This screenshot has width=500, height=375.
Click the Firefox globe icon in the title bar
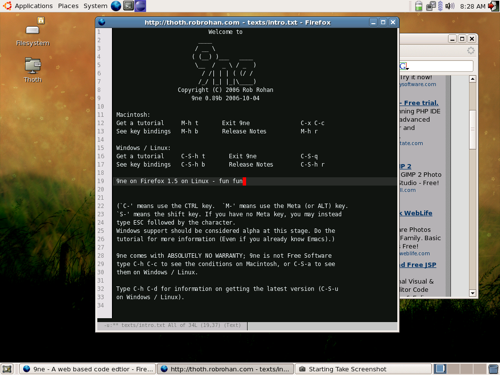102,22
